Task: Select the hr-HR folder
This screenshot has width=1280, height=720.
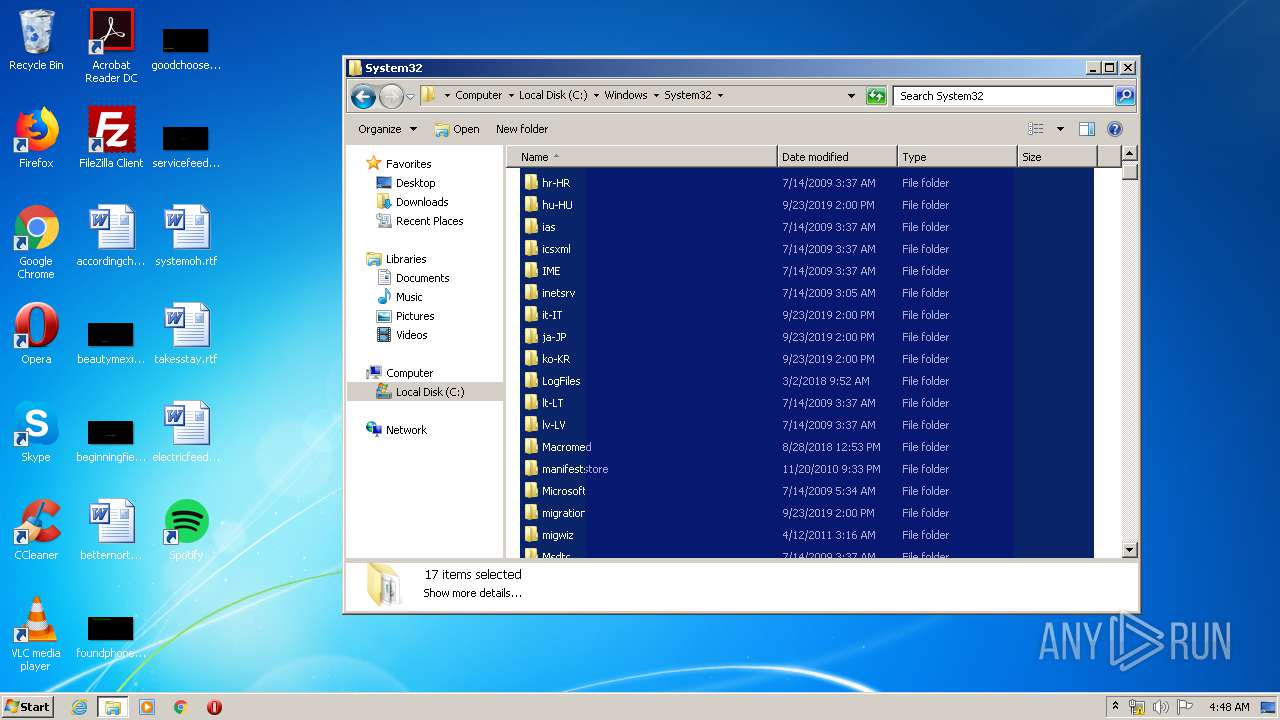Action: (555, 183)
